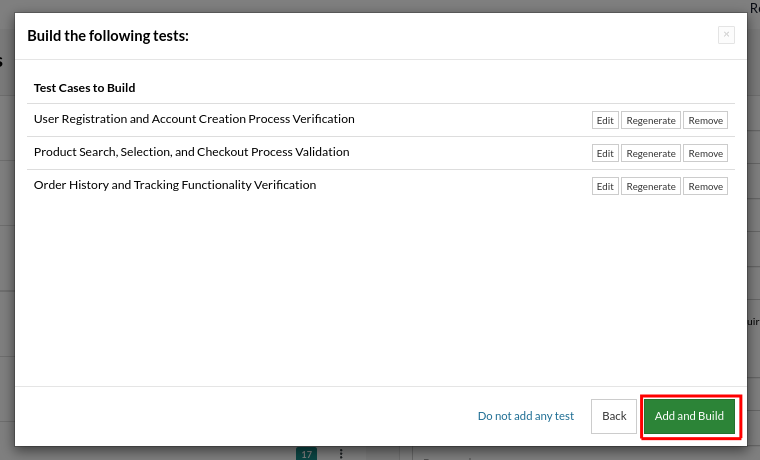Remove the Order History test case
Viewport: 760px width, 460px height.
(705, 187)
